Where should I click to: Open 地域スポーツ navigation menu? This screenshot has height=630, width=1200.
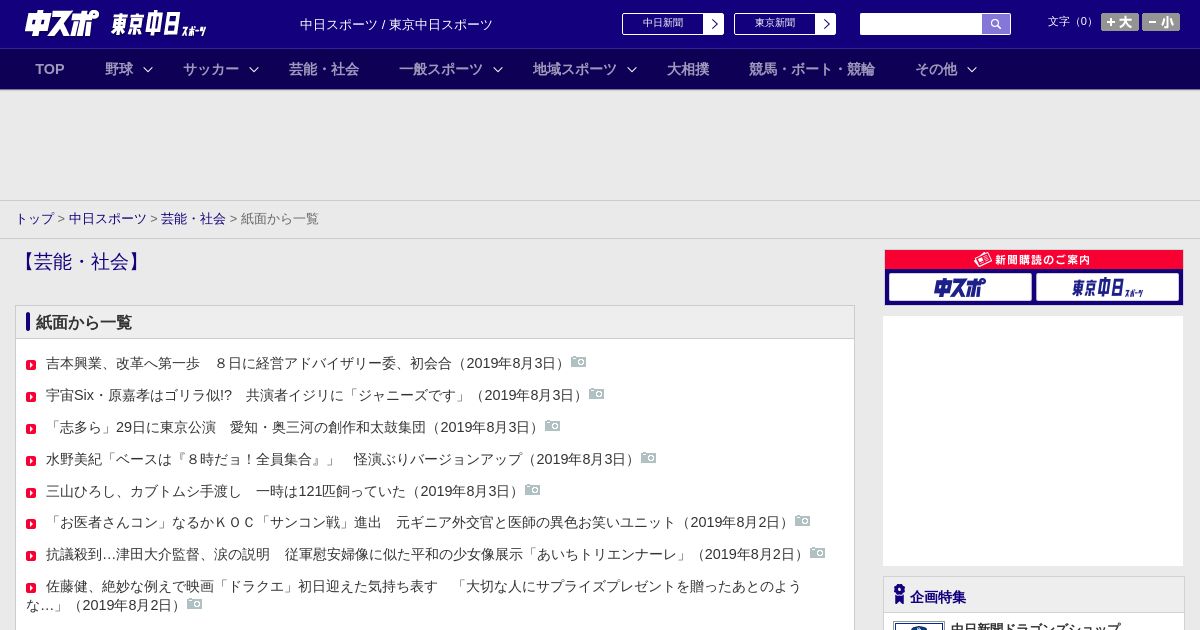(x=575, y=69)
